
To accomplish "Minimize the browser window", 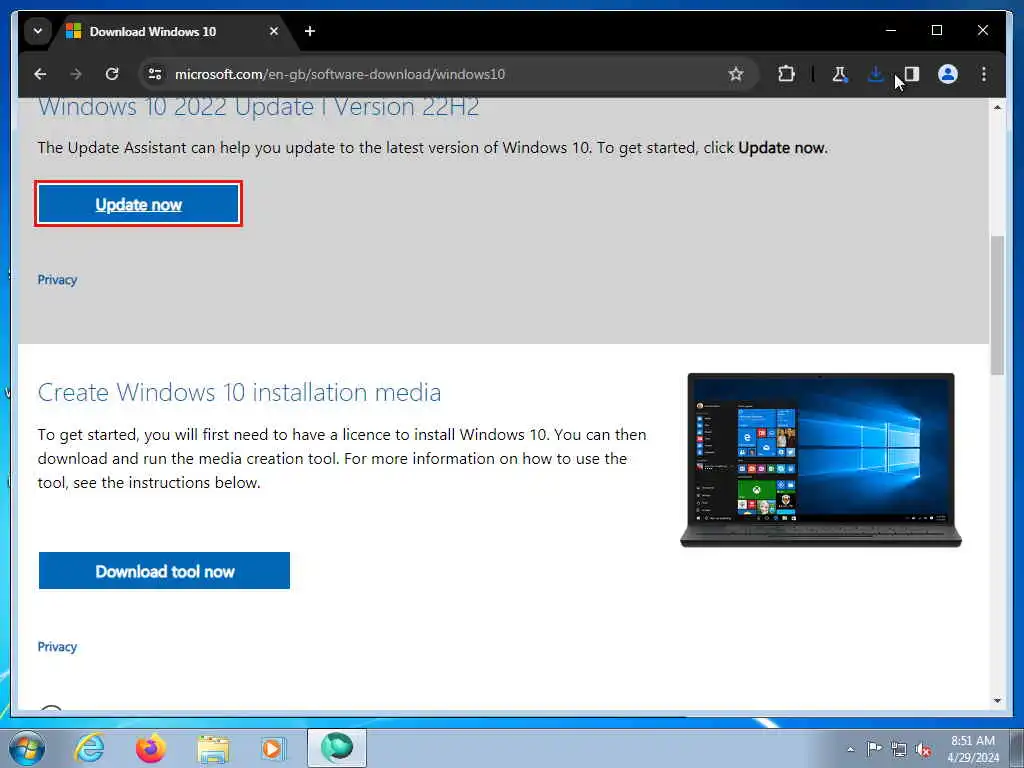I will 891,31.
